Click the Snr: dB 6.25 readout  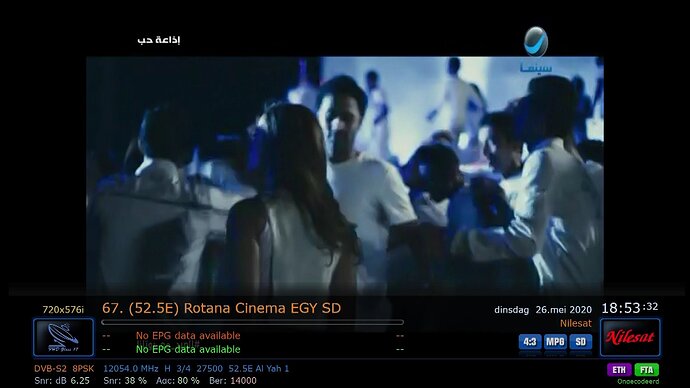[62, 381]
